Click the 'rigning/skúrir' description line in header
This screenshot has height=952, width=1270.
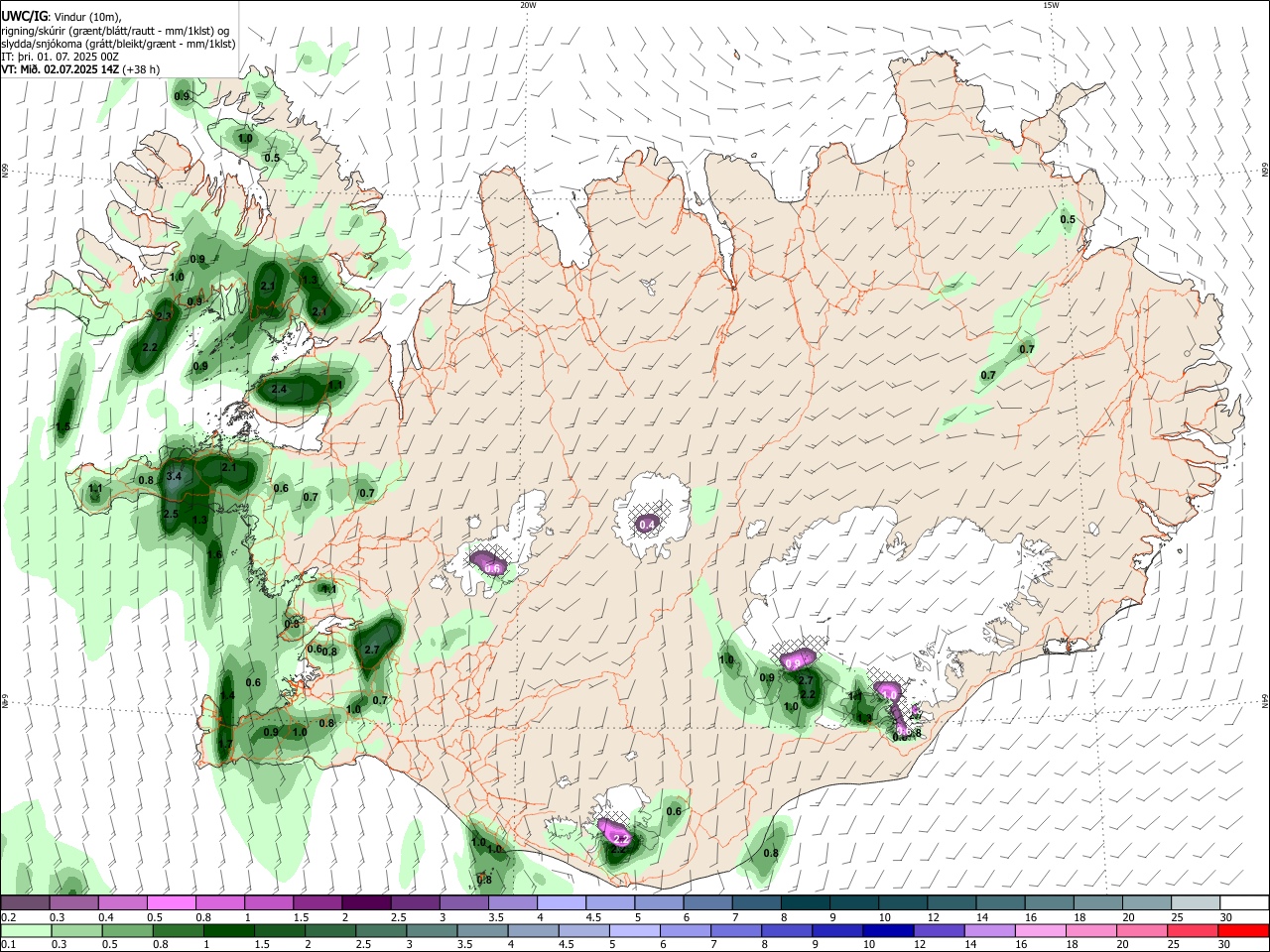click(115, 31)
